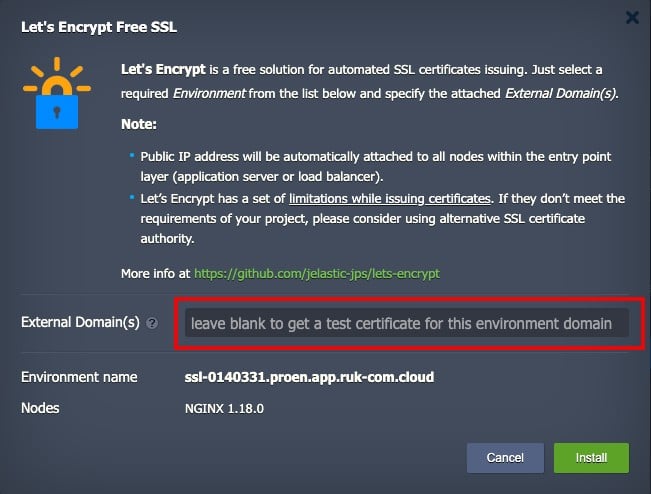Click the environment name ssl-0140331.proen.app.ruk-com.cloud
Image resolution: width=651 pixels, height=494 pixels.
click(309, 377)
